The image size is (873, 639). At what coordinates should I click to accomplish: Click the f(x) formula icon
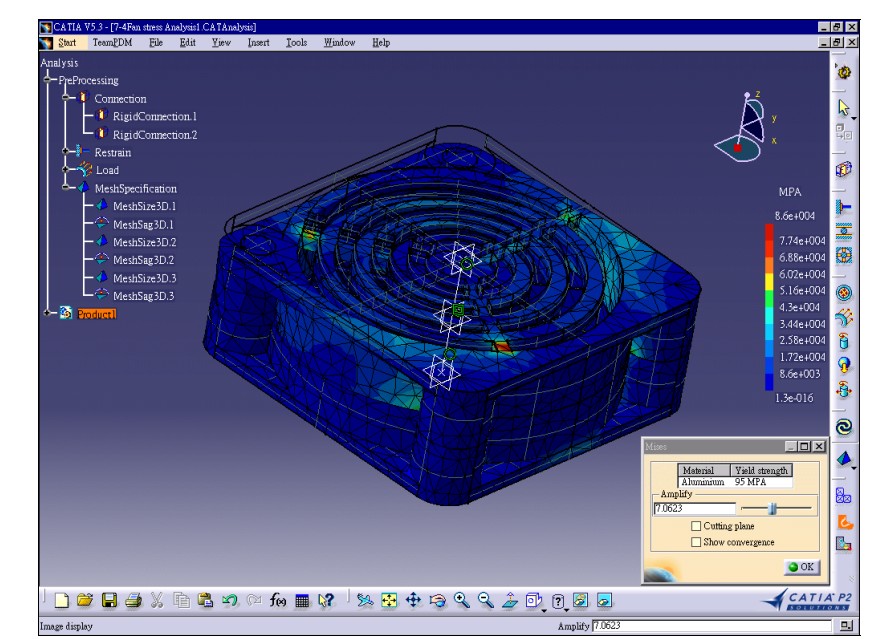[277, 599]
